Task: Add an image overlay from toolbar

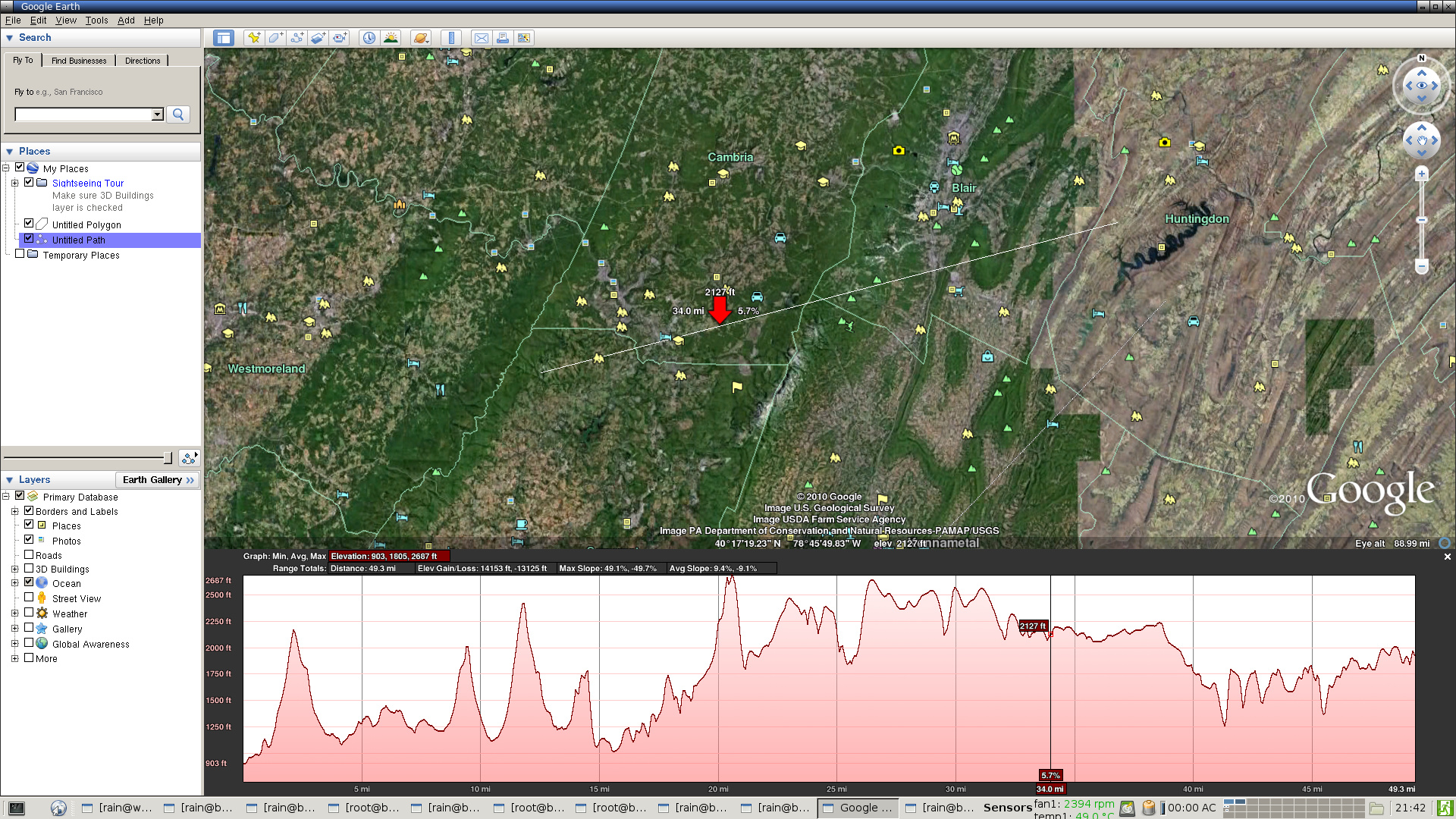Action: [x=318, y=38]
